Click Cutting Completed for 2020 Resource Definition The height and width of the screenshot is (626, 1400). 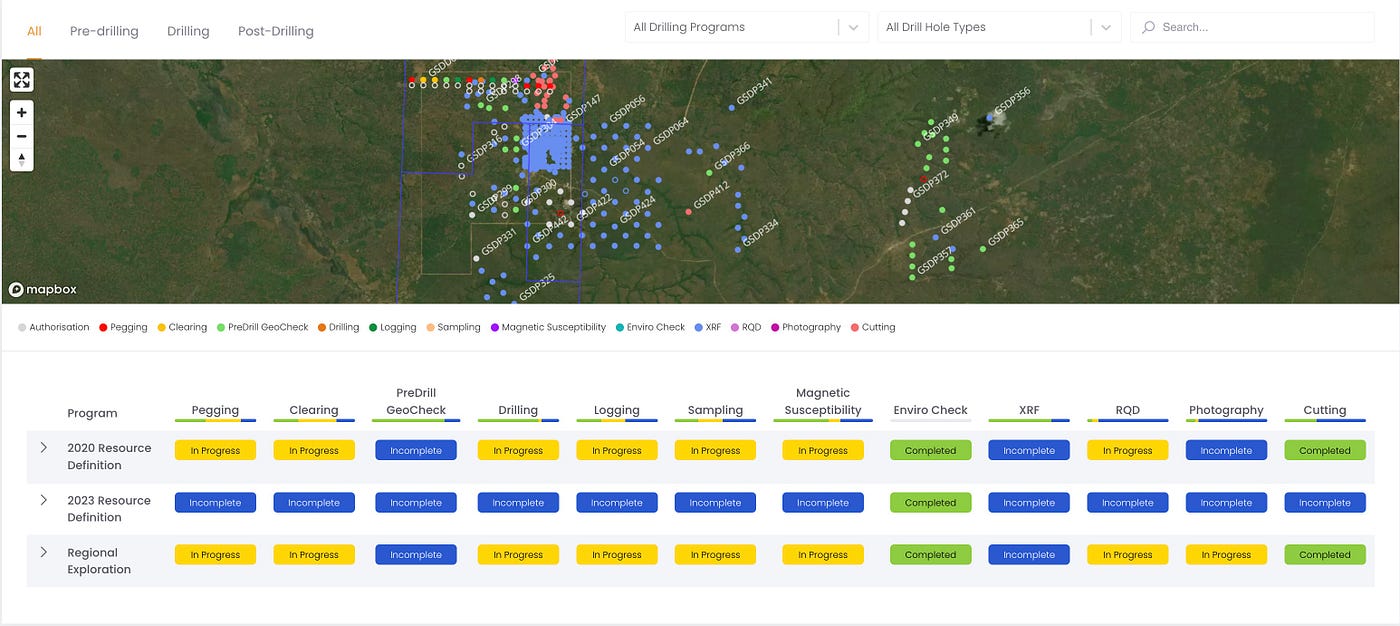(x=1325, y=451)
